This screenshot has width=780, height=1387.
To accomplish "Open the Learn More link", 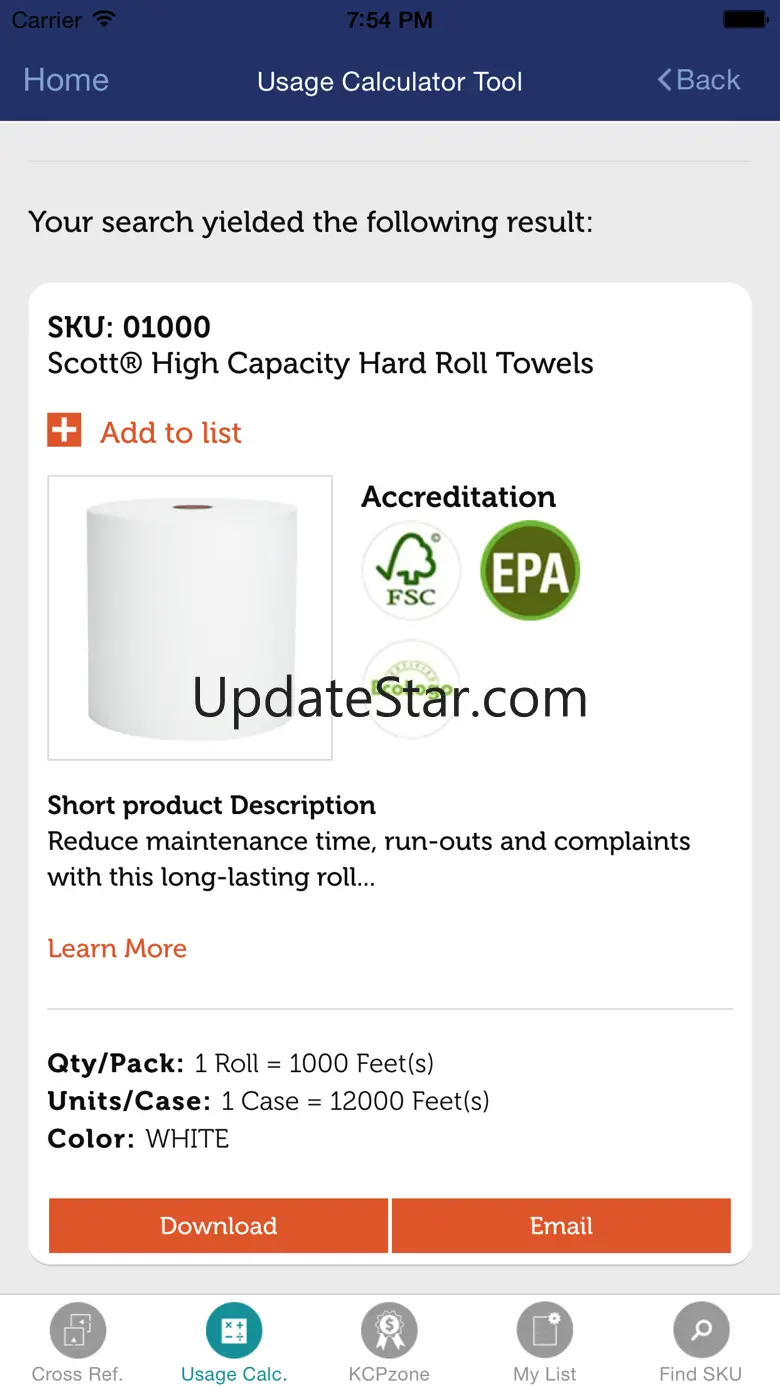I will (x=117, y=948).
